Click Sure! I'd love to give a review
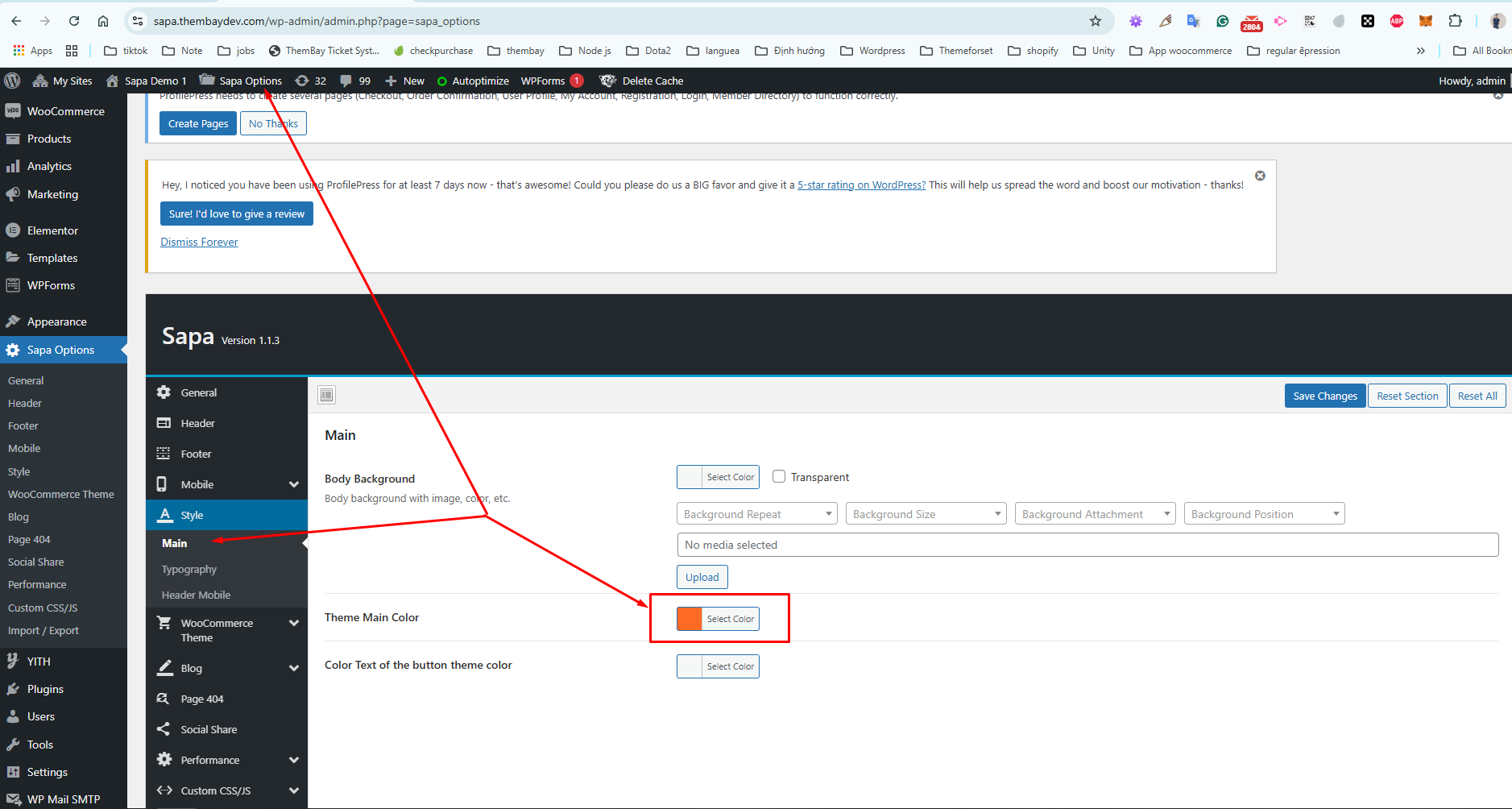The width and height of the screenshot is (1512, 809). click(237, 214)
